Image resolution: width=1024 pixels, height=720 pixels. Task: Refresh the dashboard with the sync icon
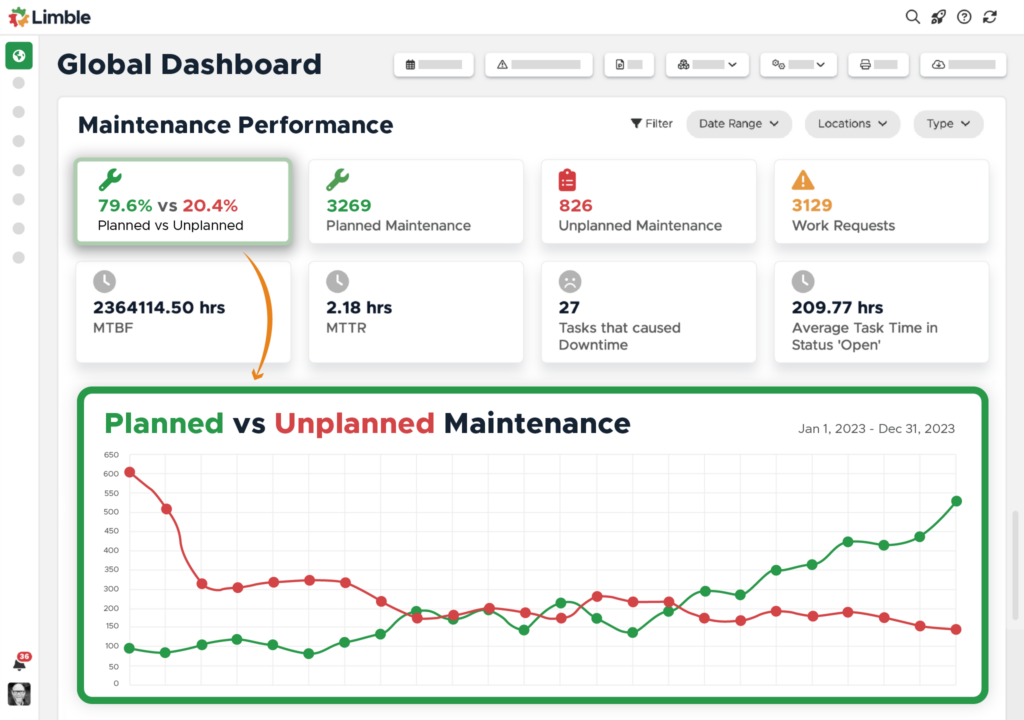(x=988, y=17)
